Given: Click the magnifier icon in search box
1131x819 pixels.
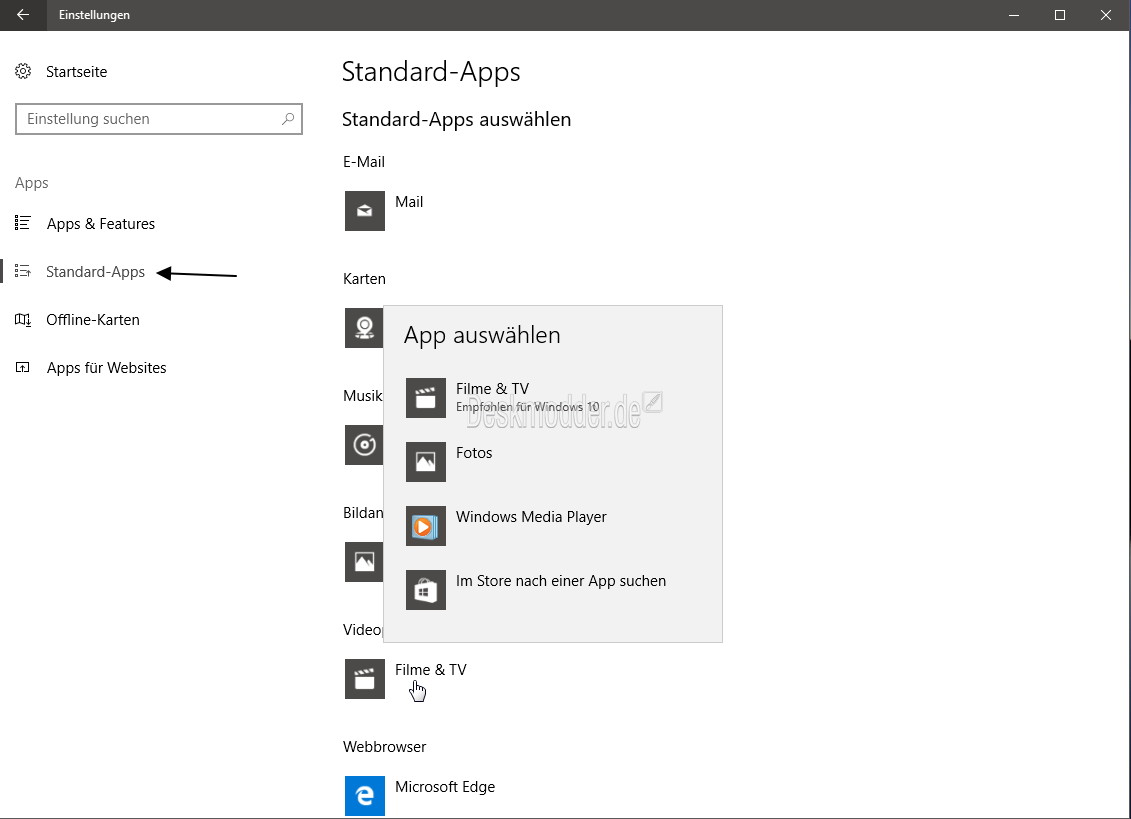Looking at the screenshot, I should click(288, 119).
